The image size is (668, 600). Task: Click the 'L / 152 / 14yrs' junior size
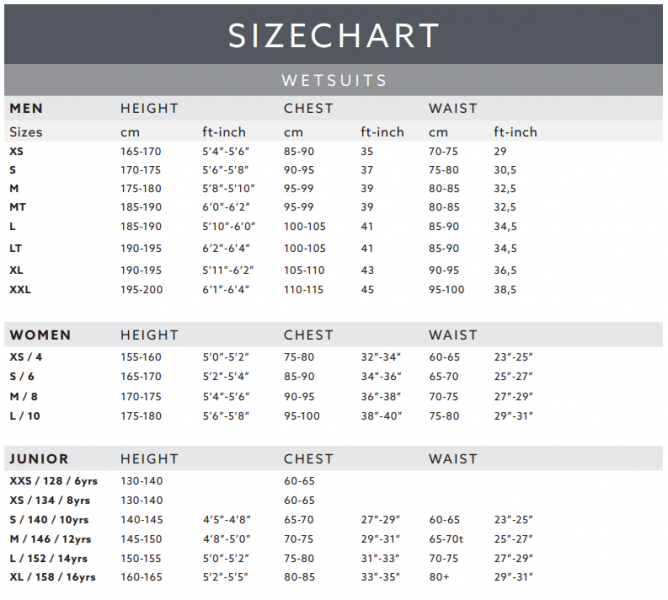click(x=48, y=558)
